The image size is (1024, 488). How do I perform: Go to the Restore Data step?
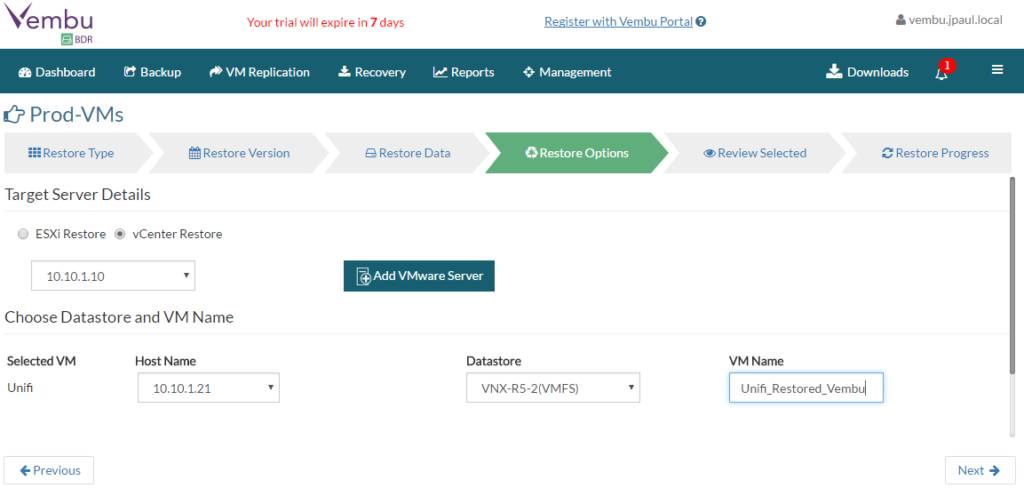pos(408,153)
